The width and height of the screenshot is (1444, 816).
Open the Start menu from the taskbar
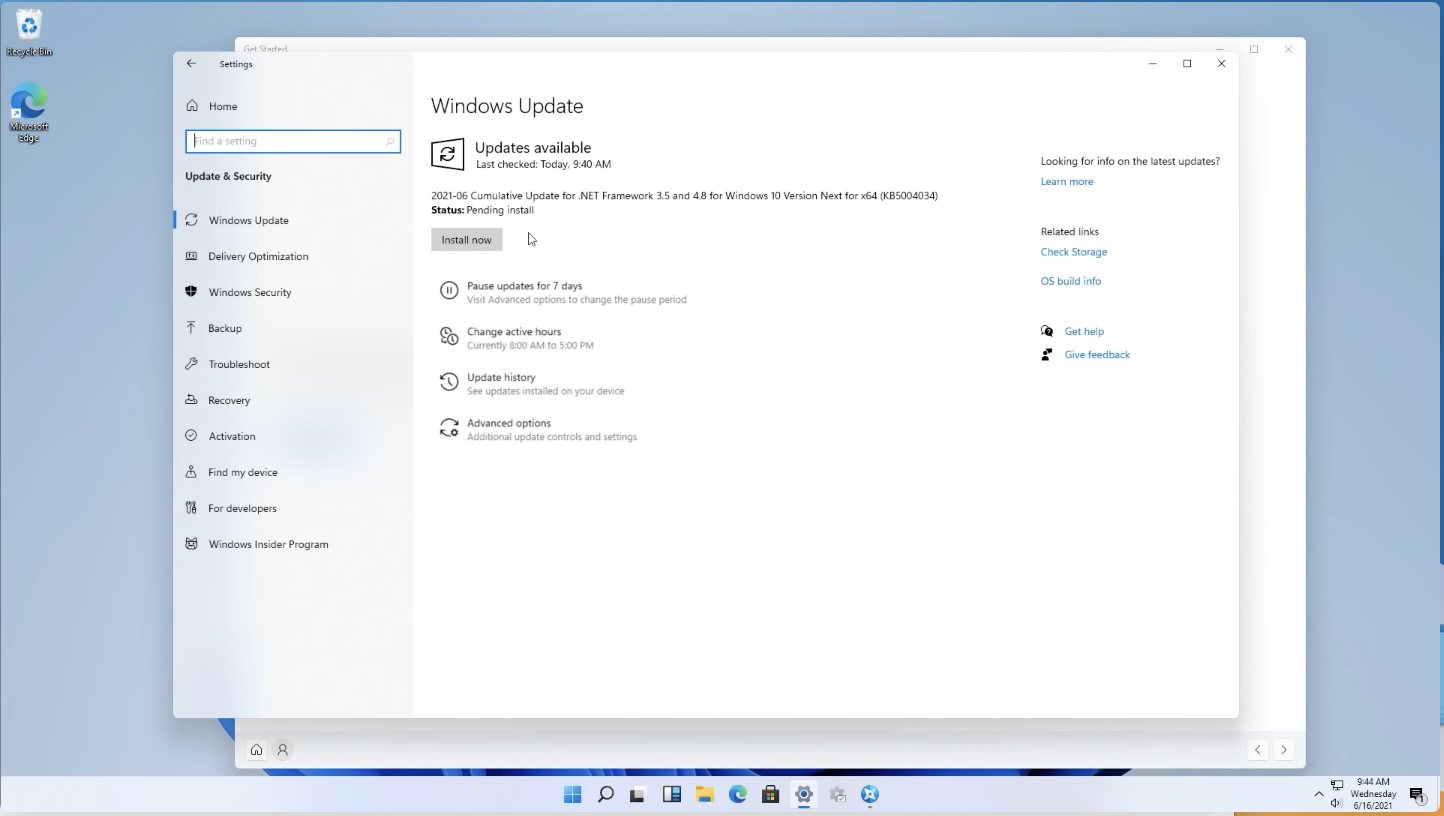click(572, 795)
